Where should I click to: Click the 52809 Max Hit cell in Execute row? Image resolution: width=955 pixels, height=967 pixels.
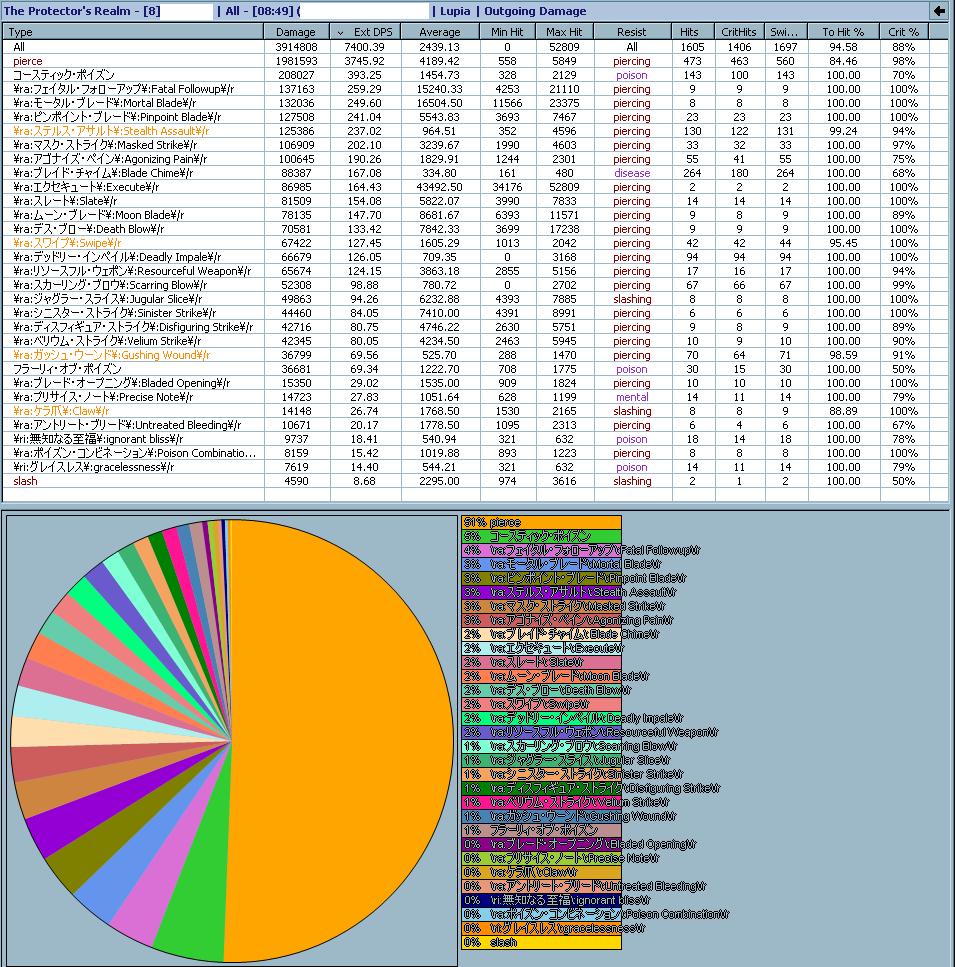tap(565, 187)
